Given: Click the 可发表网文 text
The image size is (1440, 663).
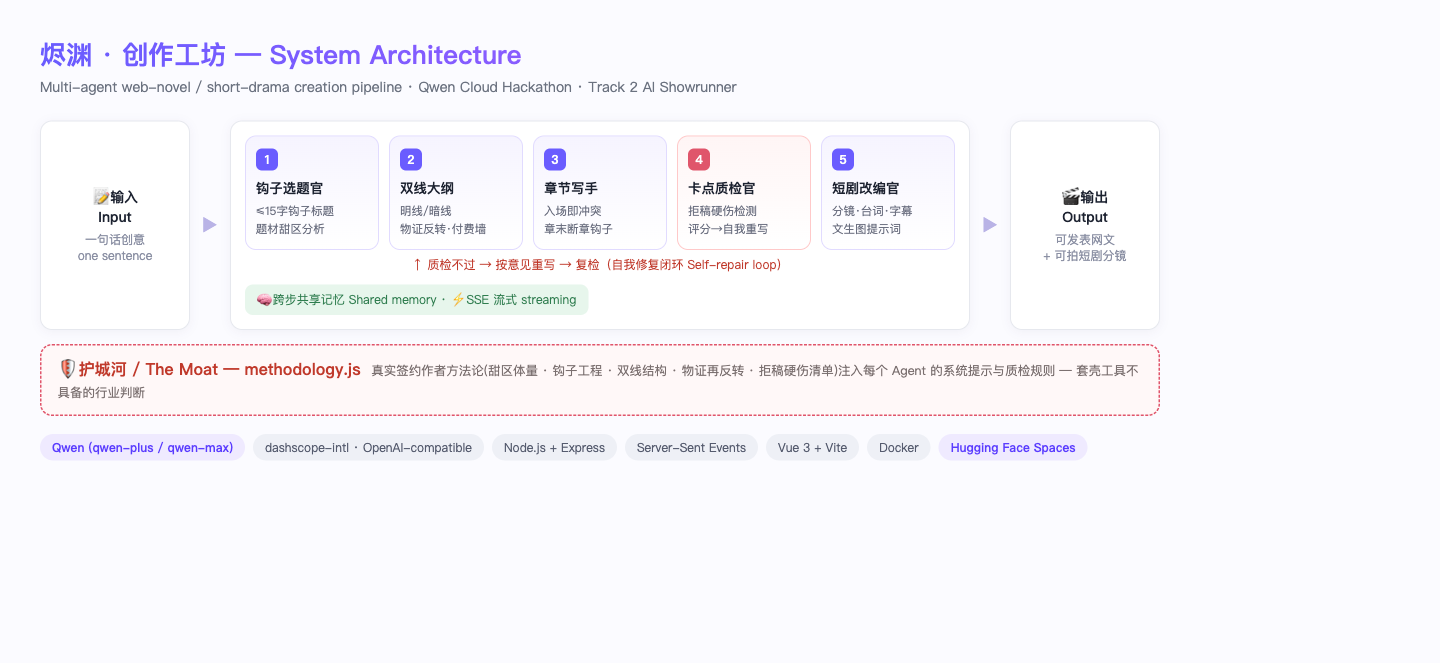Looking at the screenshot, I should [1085, 240].
